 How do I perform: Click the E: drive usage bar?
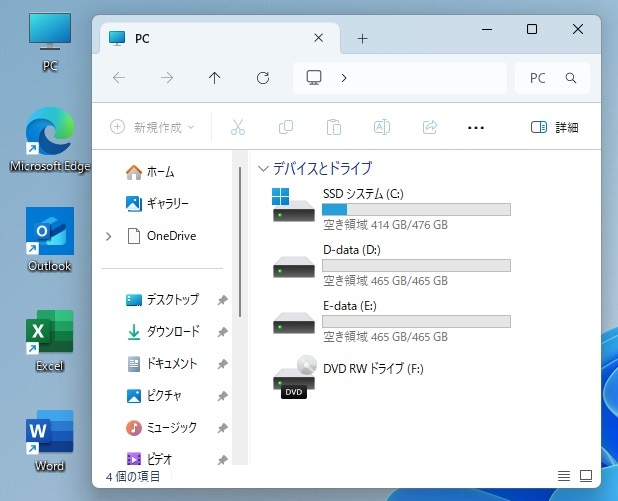tap(416, 321)
